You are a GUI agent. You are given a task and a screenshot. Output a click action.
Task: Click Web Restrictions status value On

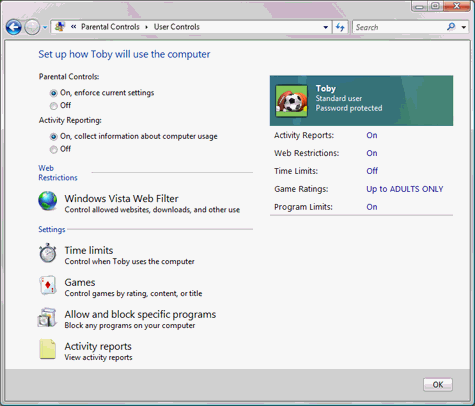(372, 153)
